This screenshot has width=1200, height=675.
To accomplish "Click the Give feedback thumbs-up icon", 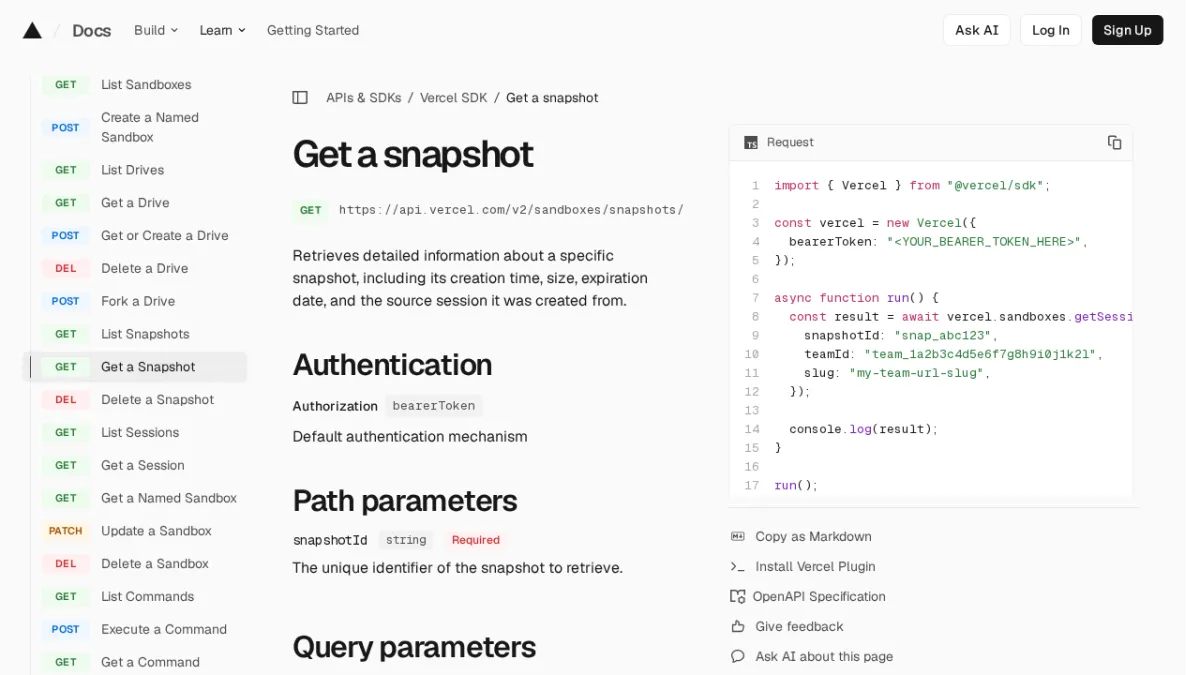I will tap(738, 627).
